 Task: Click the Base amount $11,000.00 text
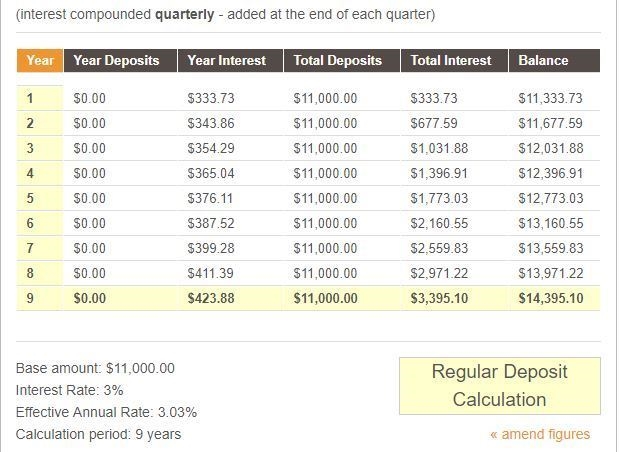pos(95,368)
